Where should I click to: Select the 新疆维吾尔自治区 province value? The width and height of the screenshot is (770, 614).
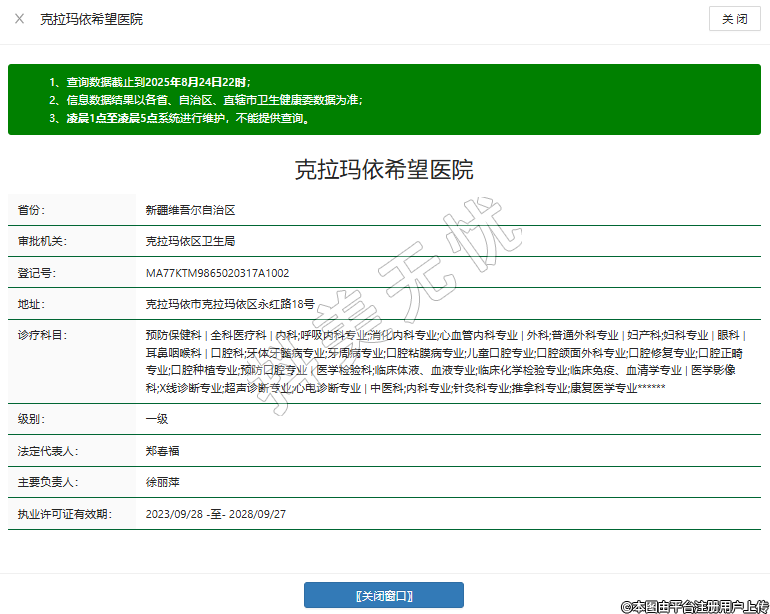(190, 210)
